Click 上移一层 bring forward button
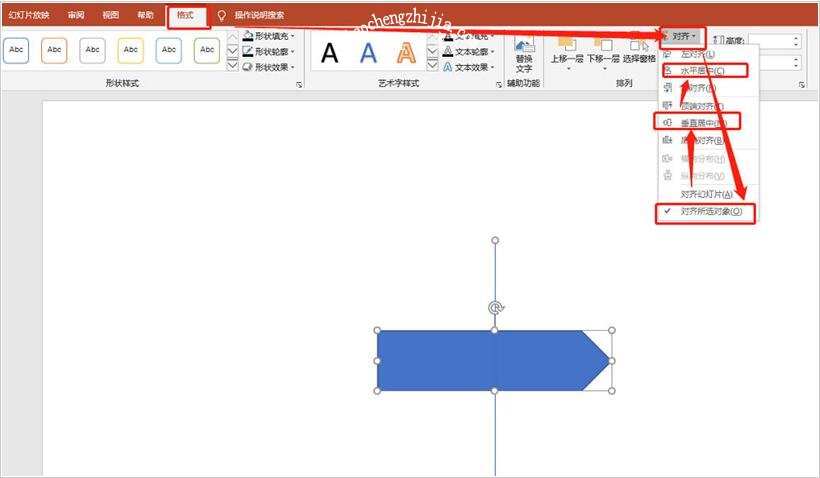The height and width of the screenshot is (478, 820). click(567, 54)
